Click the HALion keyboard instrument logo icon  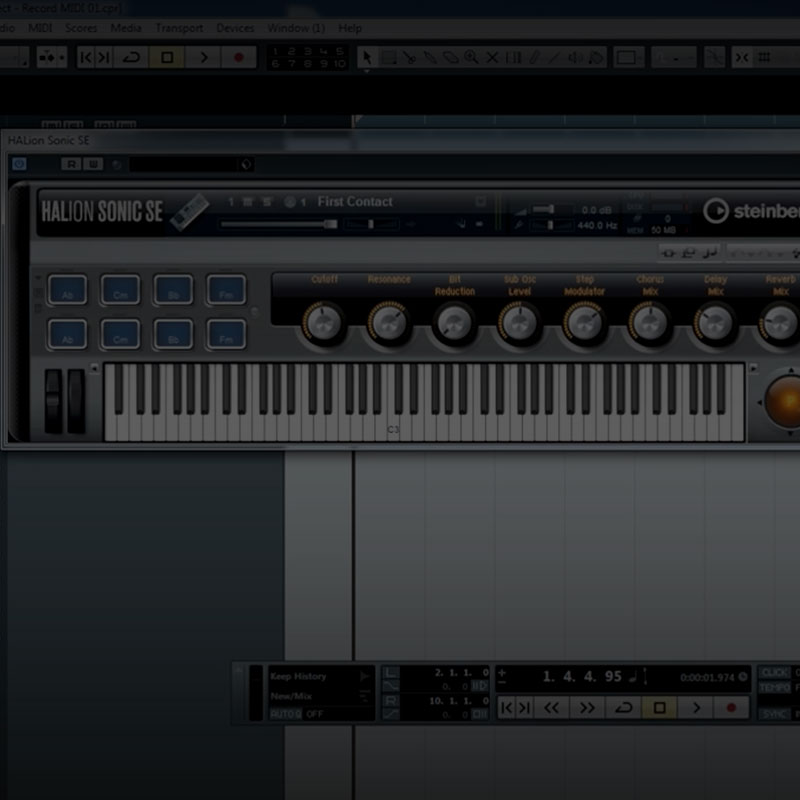[189, 211]
